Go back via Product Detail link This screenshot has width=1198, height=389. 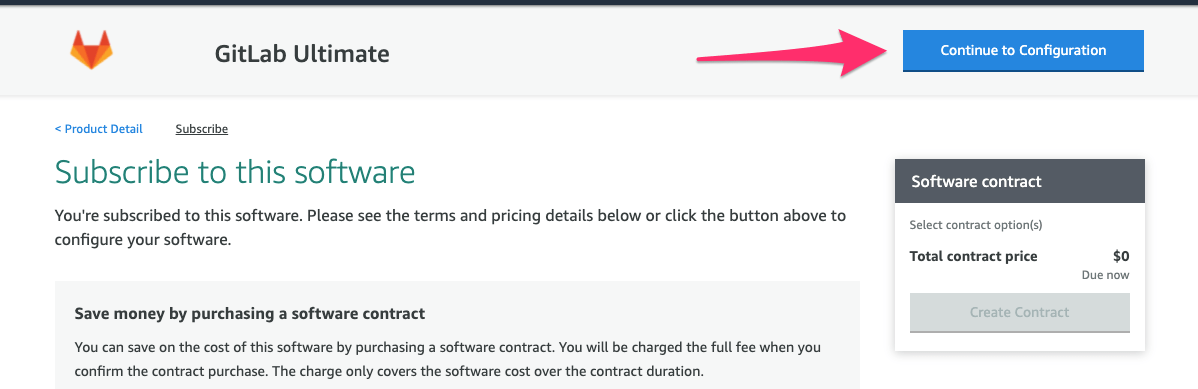99,128
